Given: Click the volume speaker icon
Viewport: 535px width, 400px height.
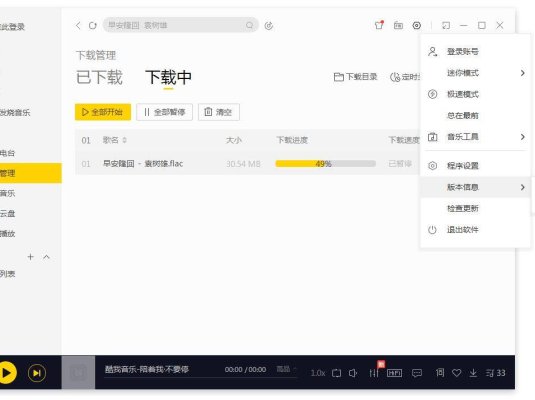Looking at the screenshot, I should point(353,373).
